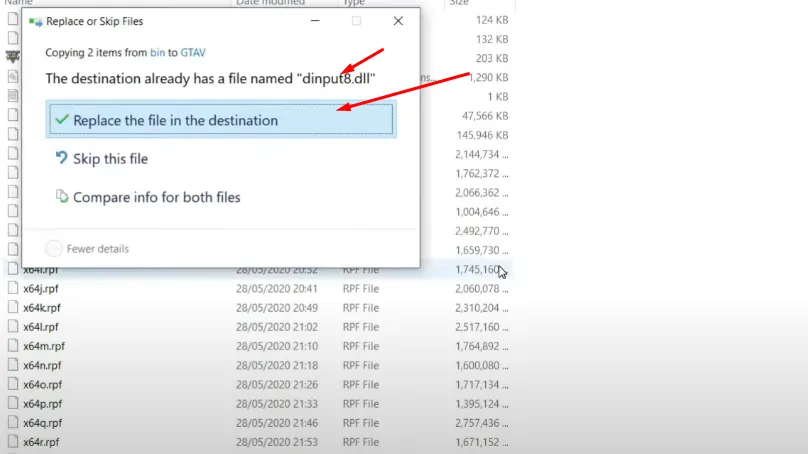This screenshot has height=454, width=808.
Task: Open the GTAV destination folder link
Action: click(x=192, y=51)
